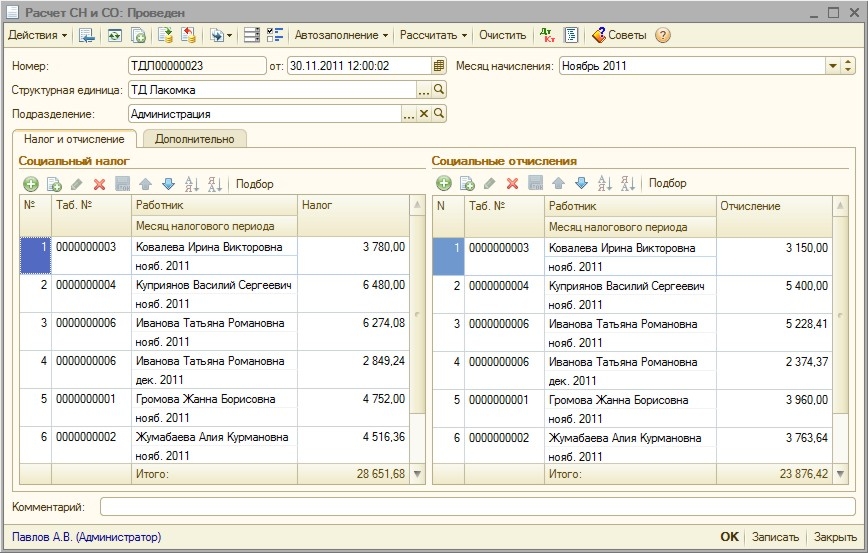This screenshot has width=868, height=553.
Task: Sort ascending in Социальные отчисления toolbar
Action: 604,184
